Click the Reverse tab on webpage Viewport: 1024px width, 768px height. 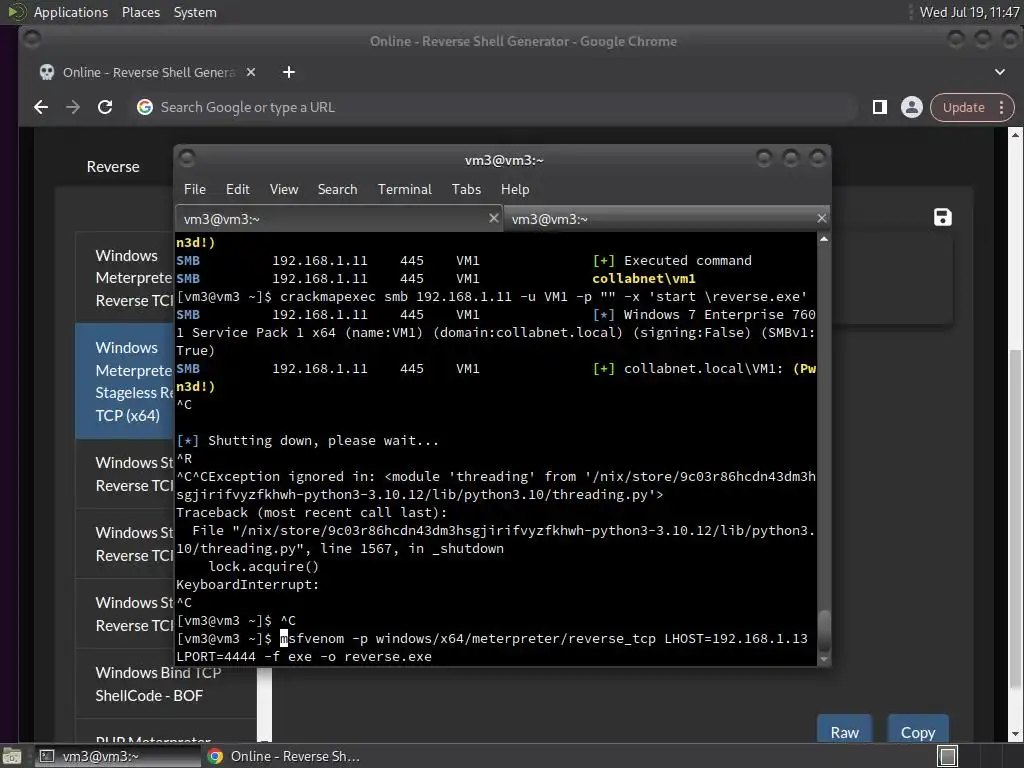(x=113, y=167)
